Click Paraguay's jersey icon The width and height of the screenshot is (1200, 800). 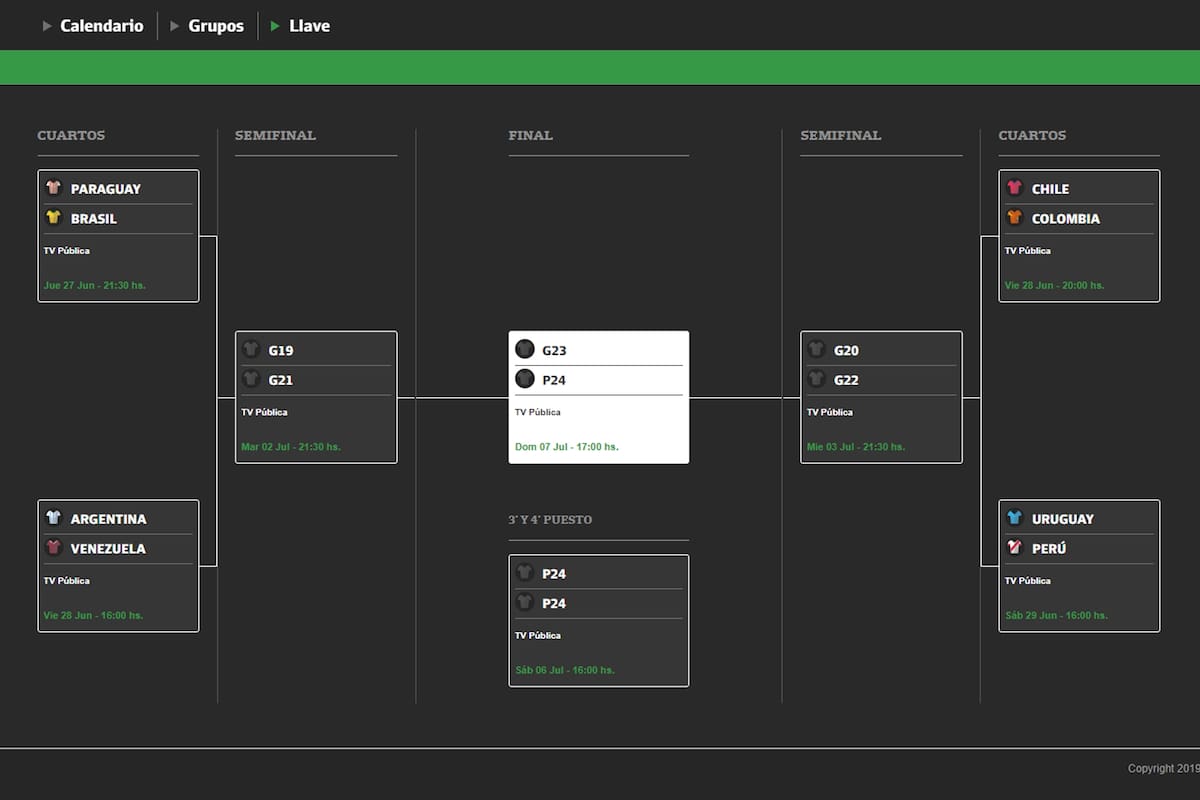53,188
